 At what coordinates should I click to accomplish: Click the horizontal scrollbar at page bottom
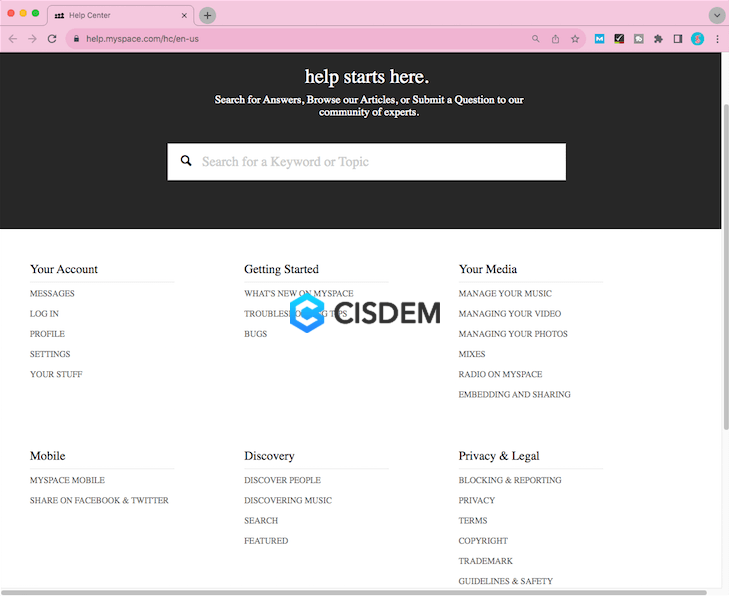pyautogui.click(x=354, y=592)
